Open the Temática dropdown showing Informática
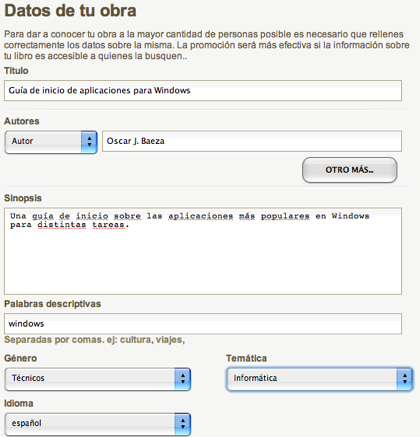Viewport: 420px width, 437px height. 319,379
